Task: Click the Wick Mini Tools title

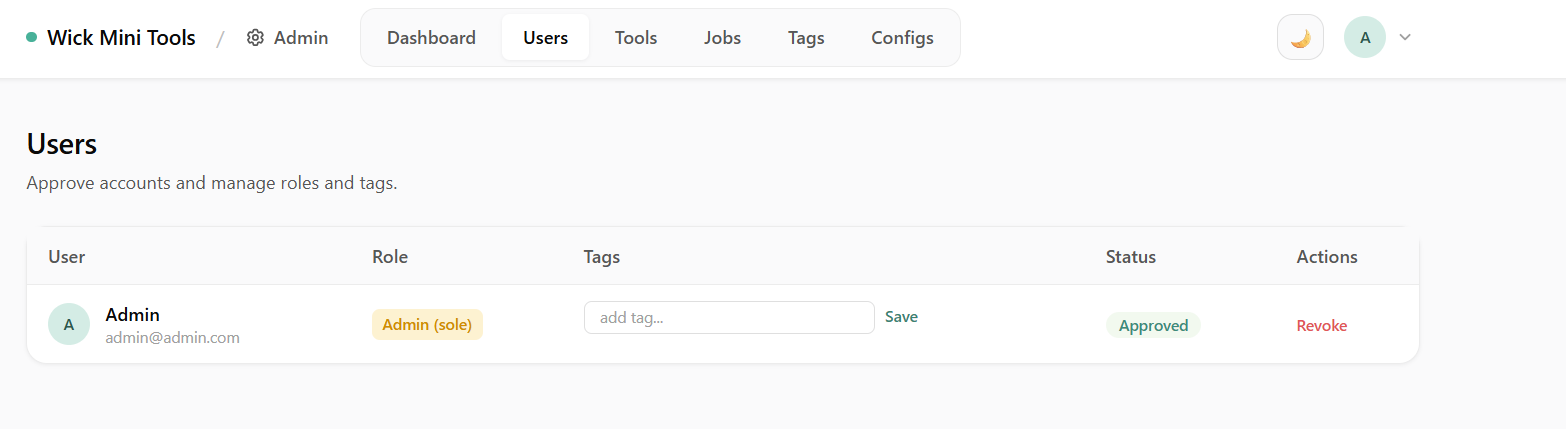Action: (121, 38)
